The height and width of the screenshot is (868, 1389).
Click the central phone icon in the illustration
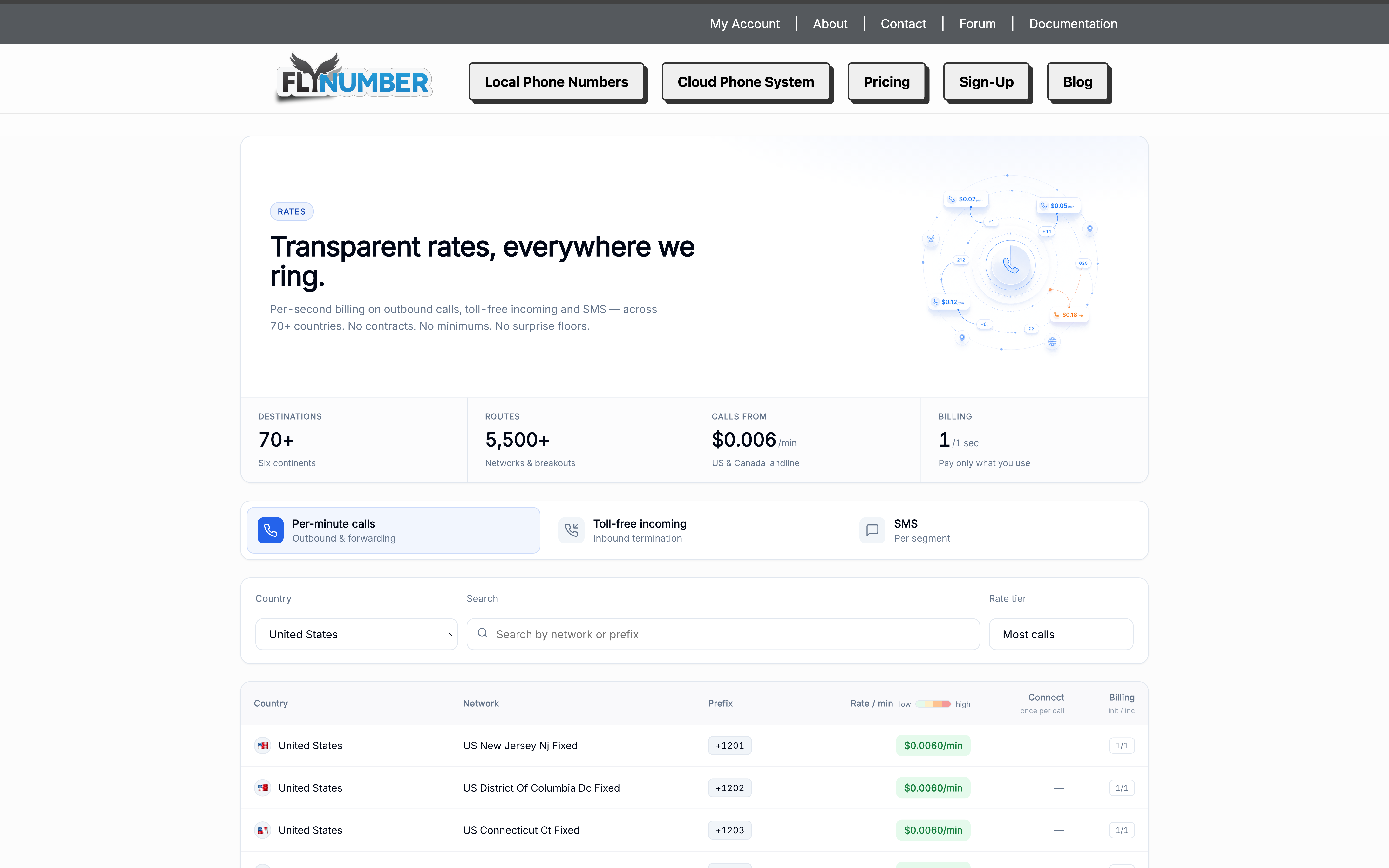click(1010, 265)
